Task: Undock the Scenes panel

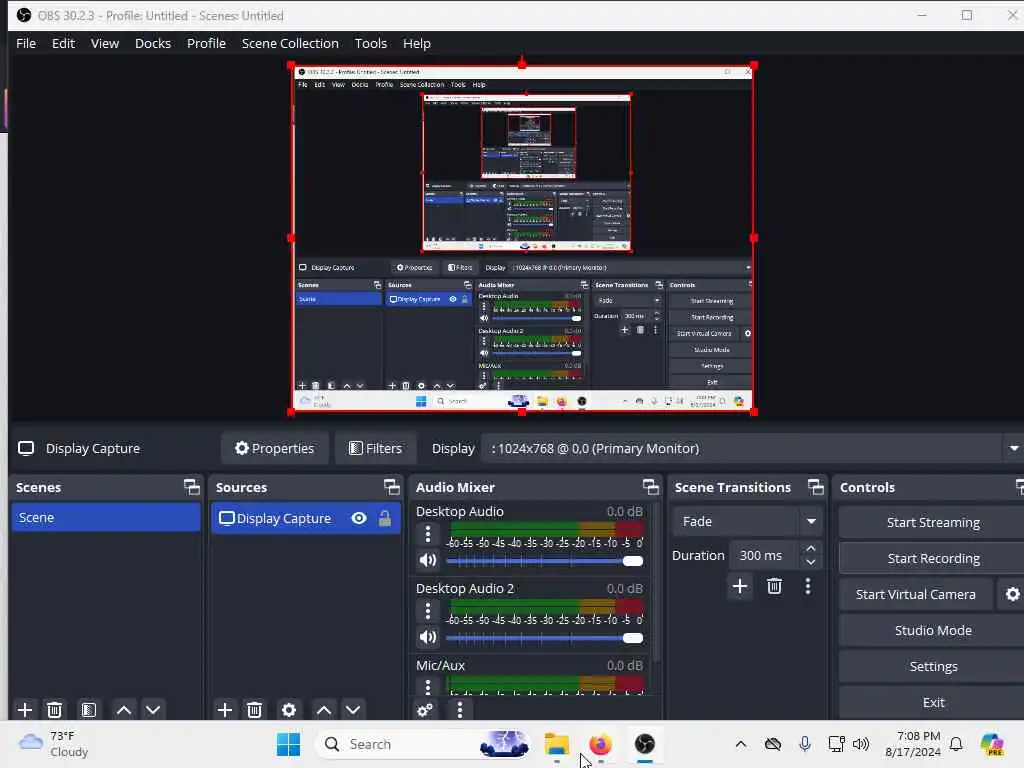Action: [x=191, y=487]
